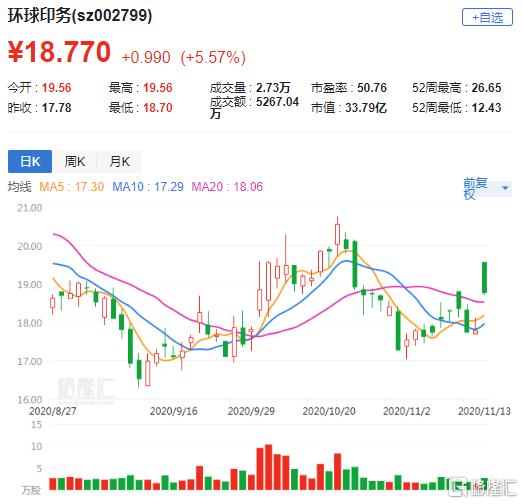Click 52周最高 value 26.65
The image size is (523, 504).
[x=486, y=88]
